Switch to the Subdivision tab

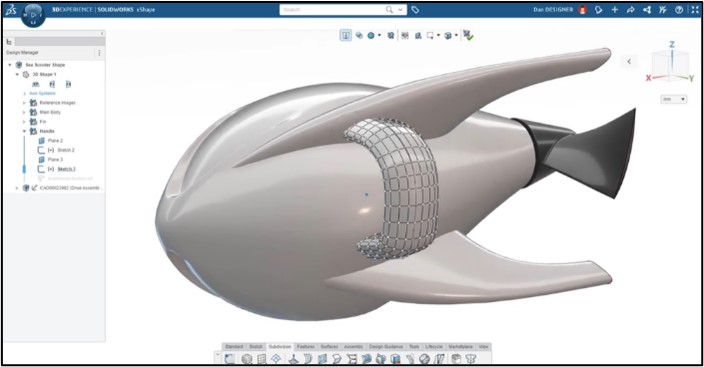(x=280, y=347)
